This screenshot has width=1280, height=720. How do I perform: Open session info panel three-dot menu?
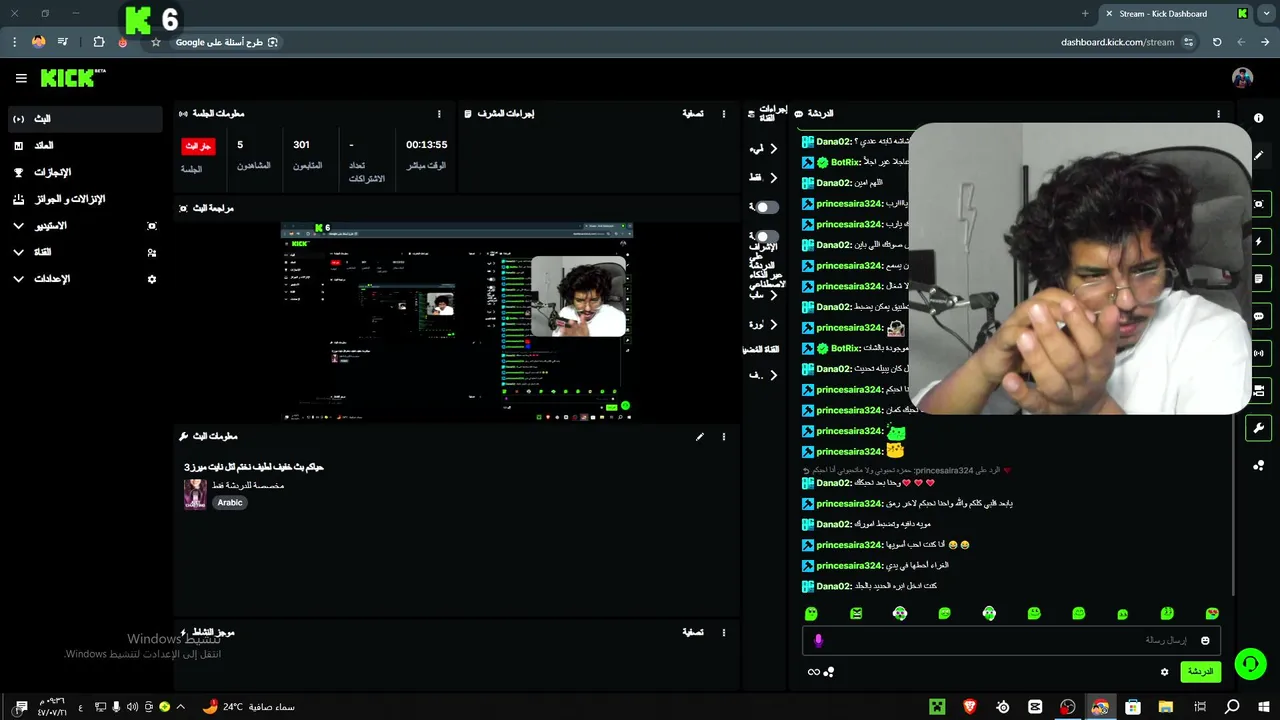(x=439, y=114)
